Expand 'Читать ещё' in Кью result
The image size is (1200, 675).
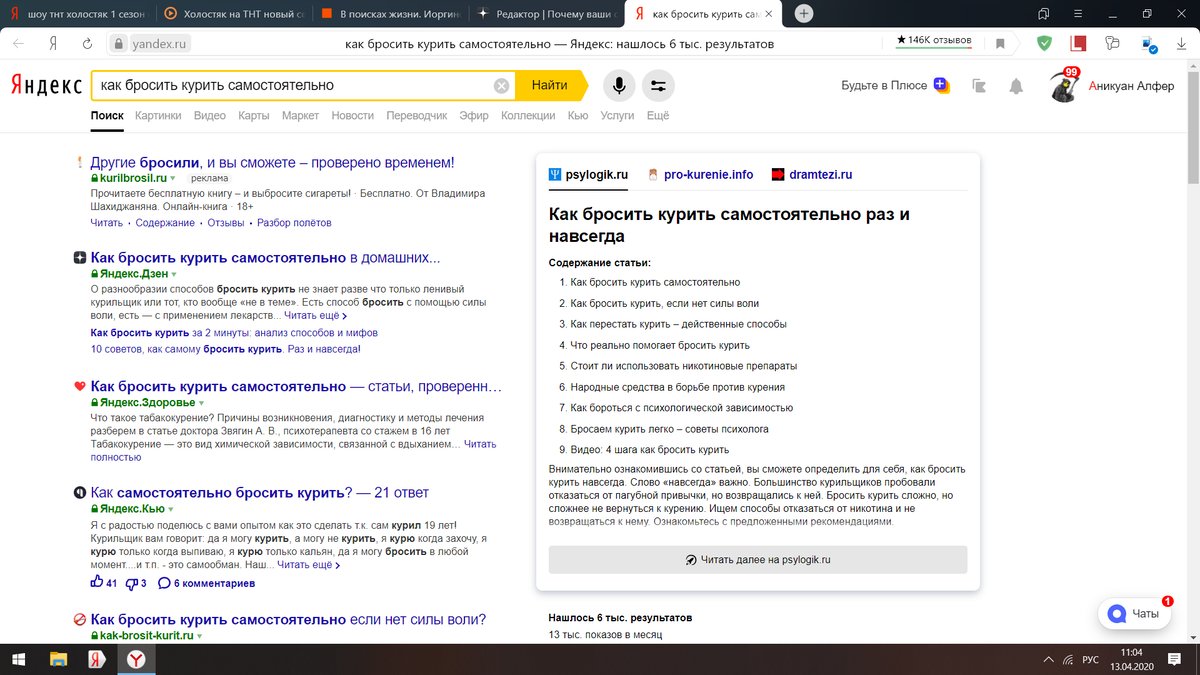(308, 565)
